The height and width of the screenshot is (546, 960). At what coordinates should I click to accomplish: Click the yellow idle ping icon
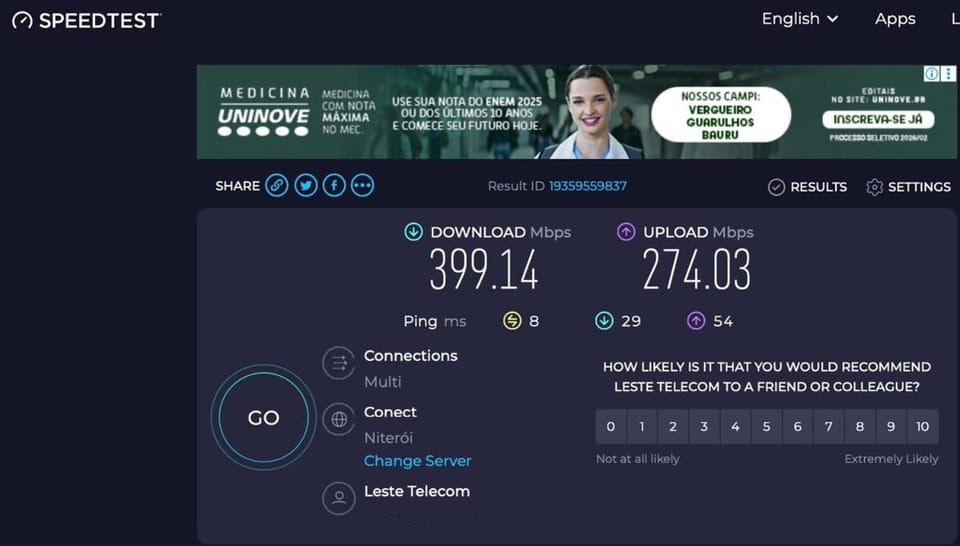coord(512,321)
